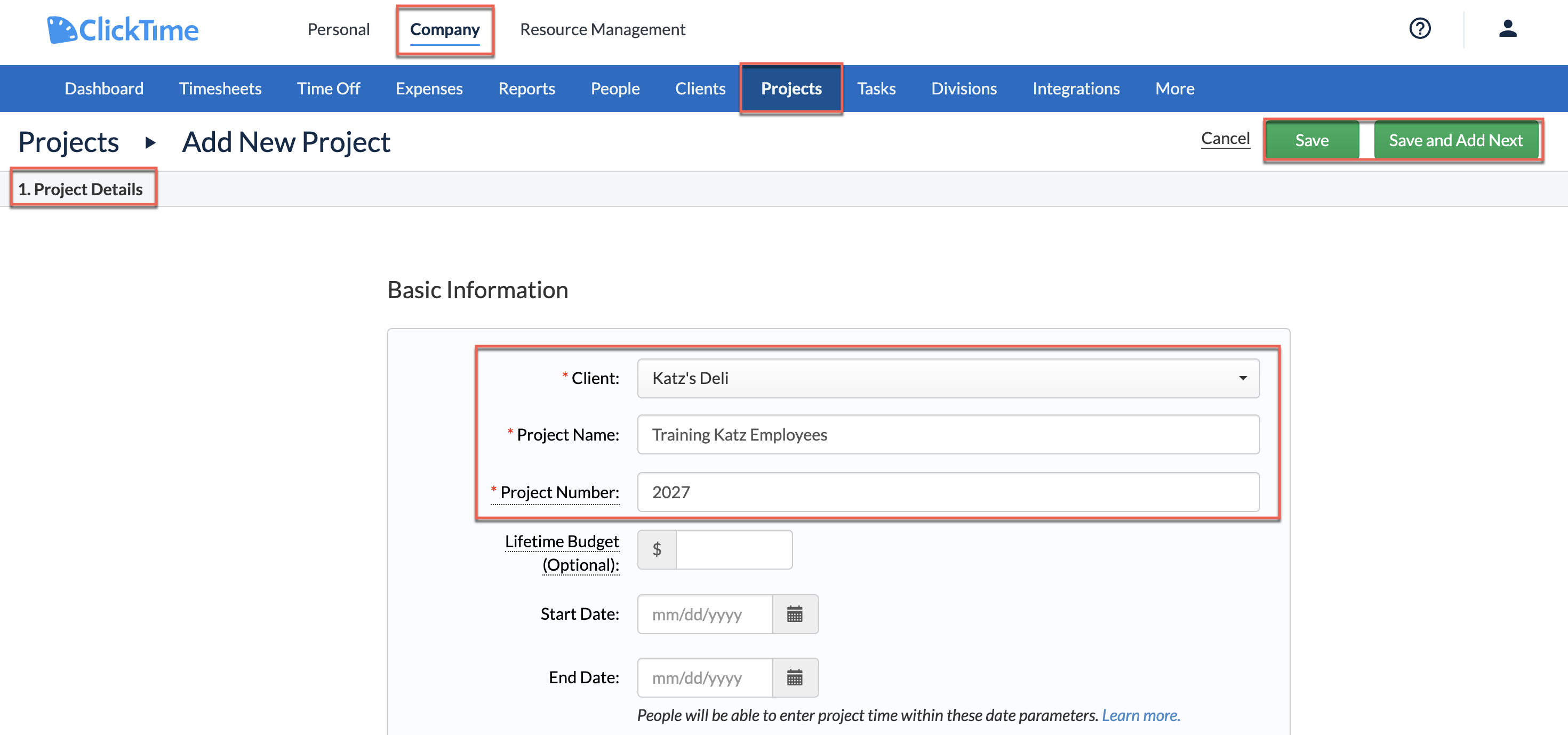This screenshot has width=1568, height=735.
Task: Select Projects in the navigation bar
Action: pos(791,89)
